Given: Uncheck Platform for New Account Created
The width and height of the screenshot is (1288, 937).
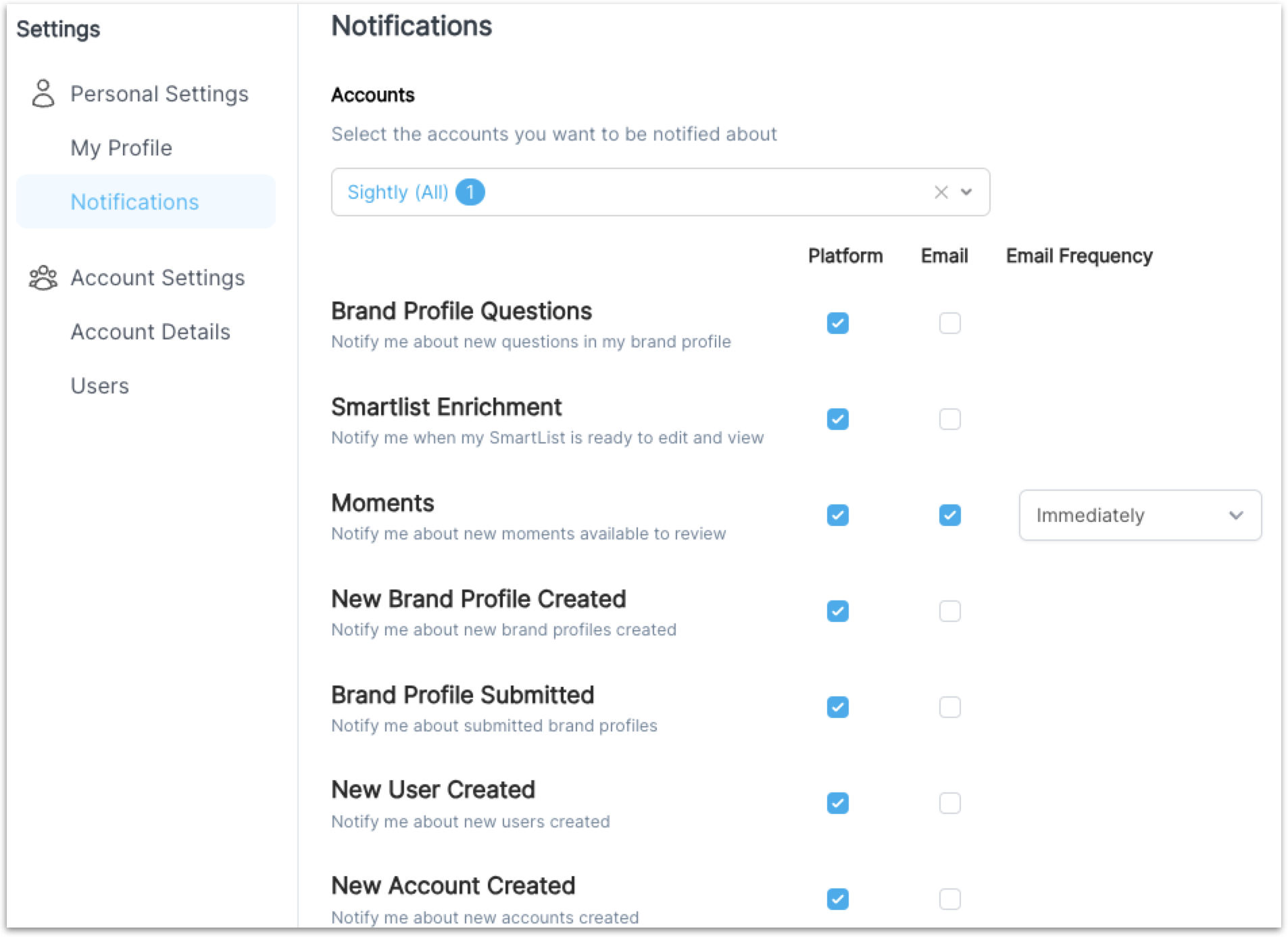Looking at the screenshot, I should click(x=837, y=899).
